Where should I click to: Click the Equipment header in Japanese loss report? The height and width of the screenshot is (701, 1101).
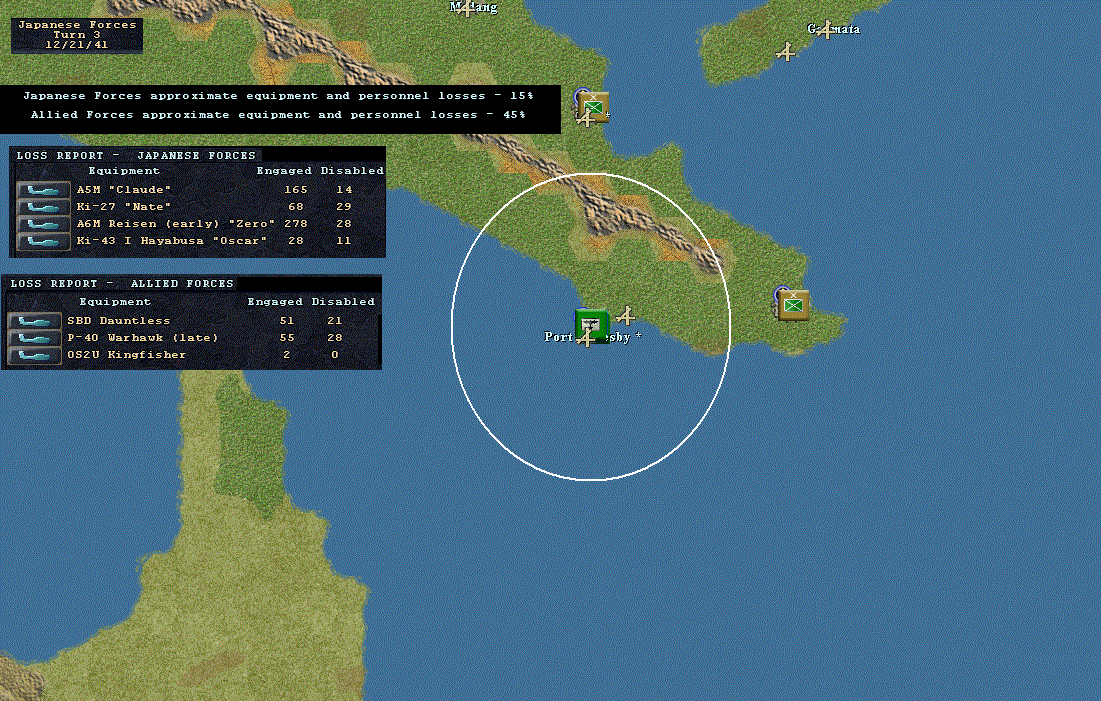tap(124, 171)
